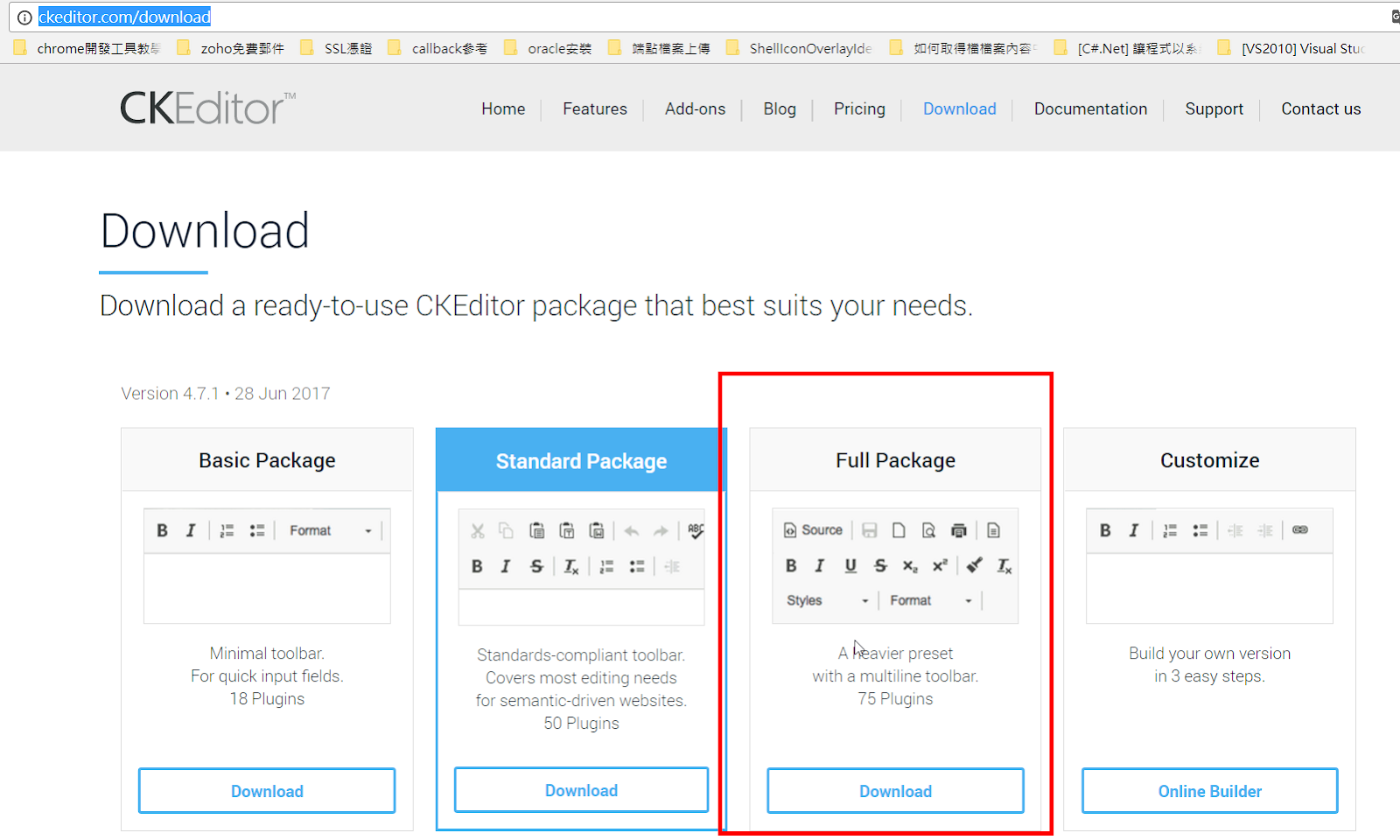Click the Superscript icon in Full Package toolbar
1400x840 pixels.
pos(940,565)
